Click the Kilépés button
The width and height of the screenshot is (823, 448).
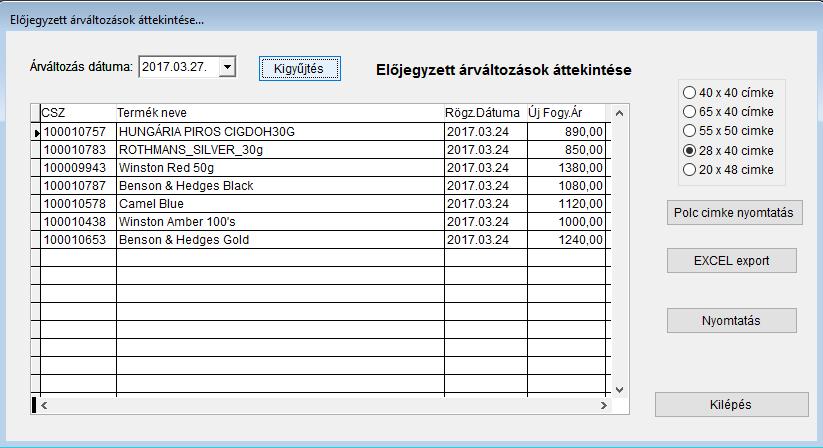click(731, 404)
